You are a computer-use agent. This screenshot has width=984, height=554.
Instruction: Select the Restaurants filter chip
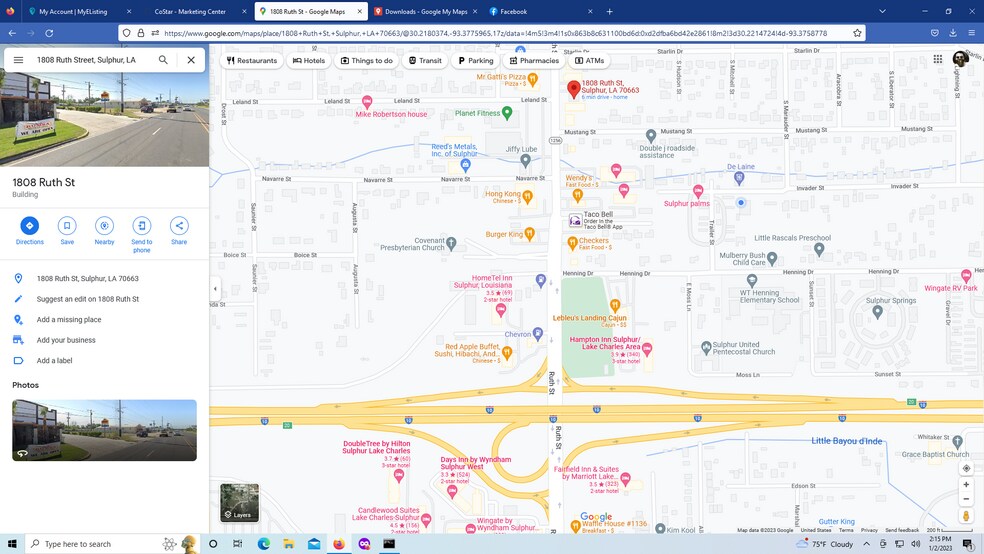point(252,60)
